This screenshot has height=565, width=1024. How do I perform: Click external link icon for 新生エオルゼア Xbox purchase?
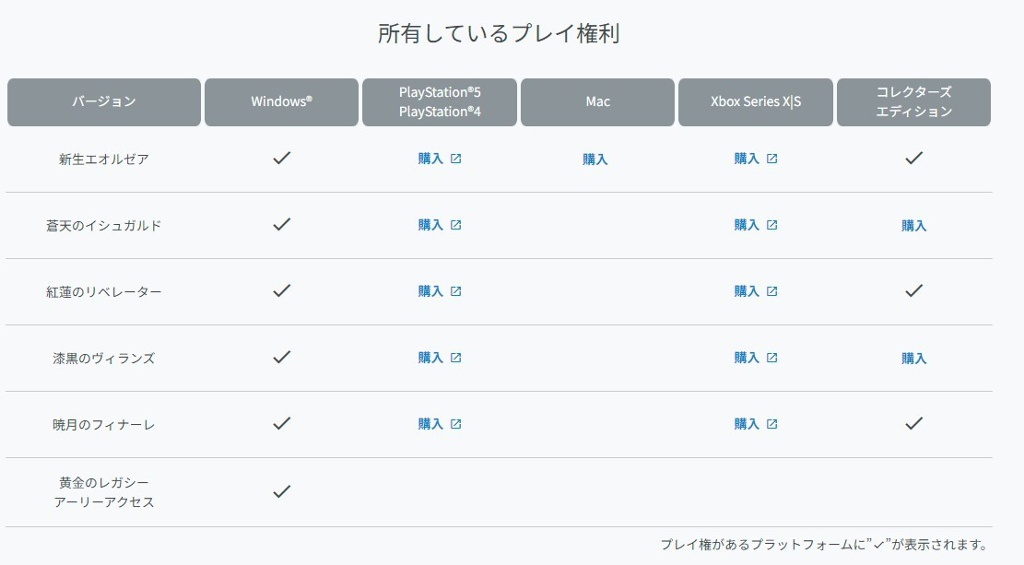[x=772, y=159]
